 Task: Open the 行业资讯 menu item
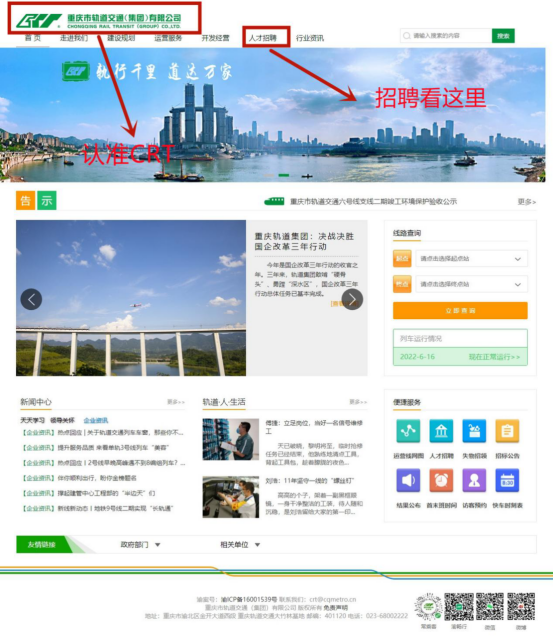pyautogui.click(x=310, y=38)
